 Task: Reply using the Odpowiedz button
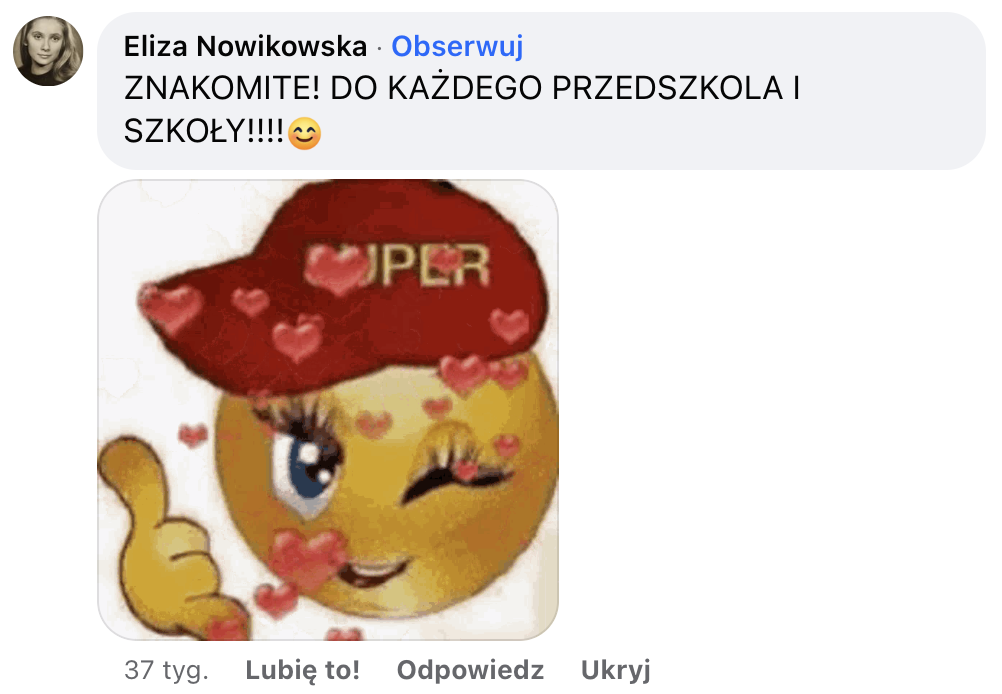(x=470, y=670)
